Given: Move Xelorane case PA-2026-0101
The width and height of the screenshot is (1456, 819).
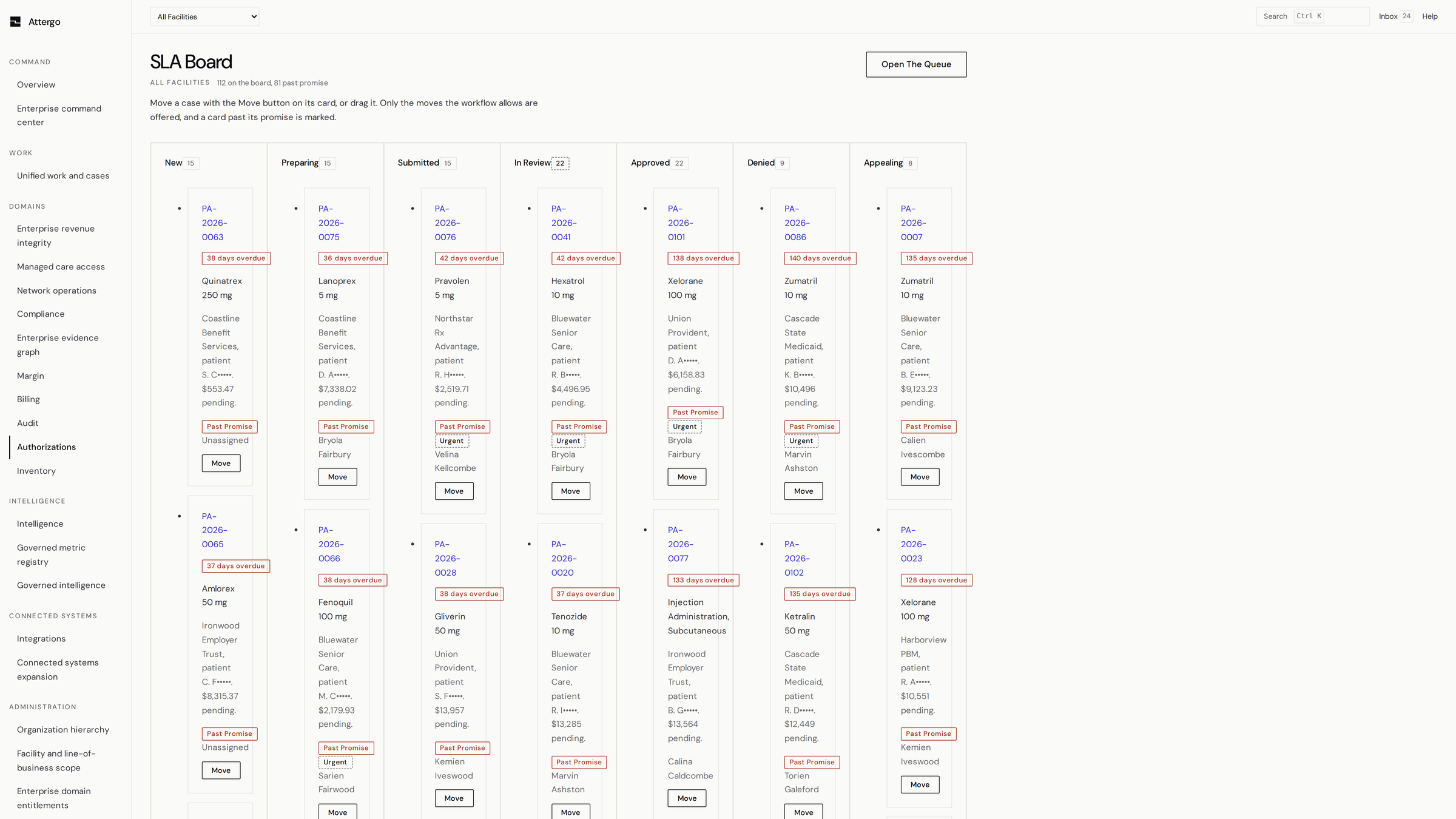Looking at the screenshot, I should tap(687, 477).
